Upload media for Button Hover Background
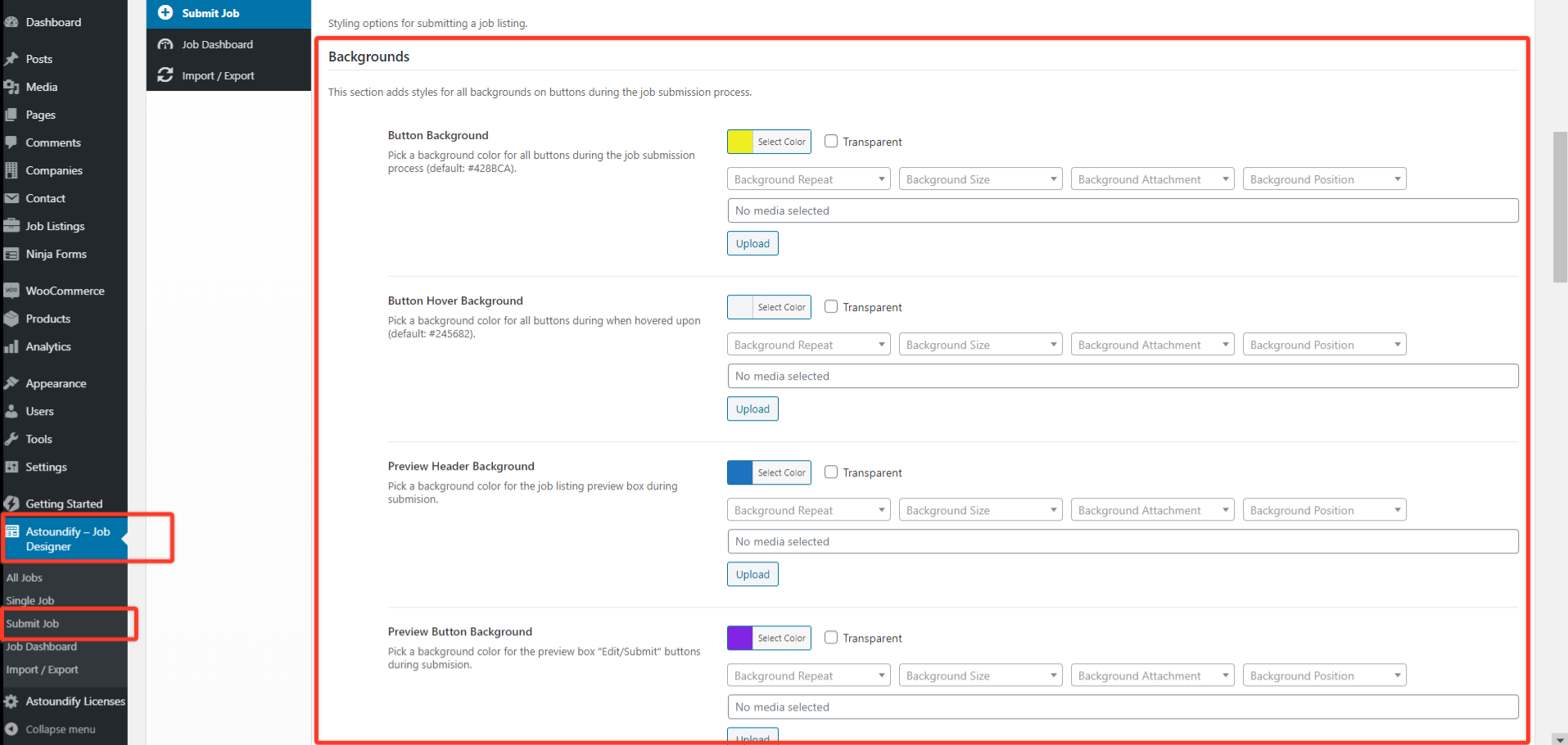This screenshot has height=745, width=1568. 752,409
